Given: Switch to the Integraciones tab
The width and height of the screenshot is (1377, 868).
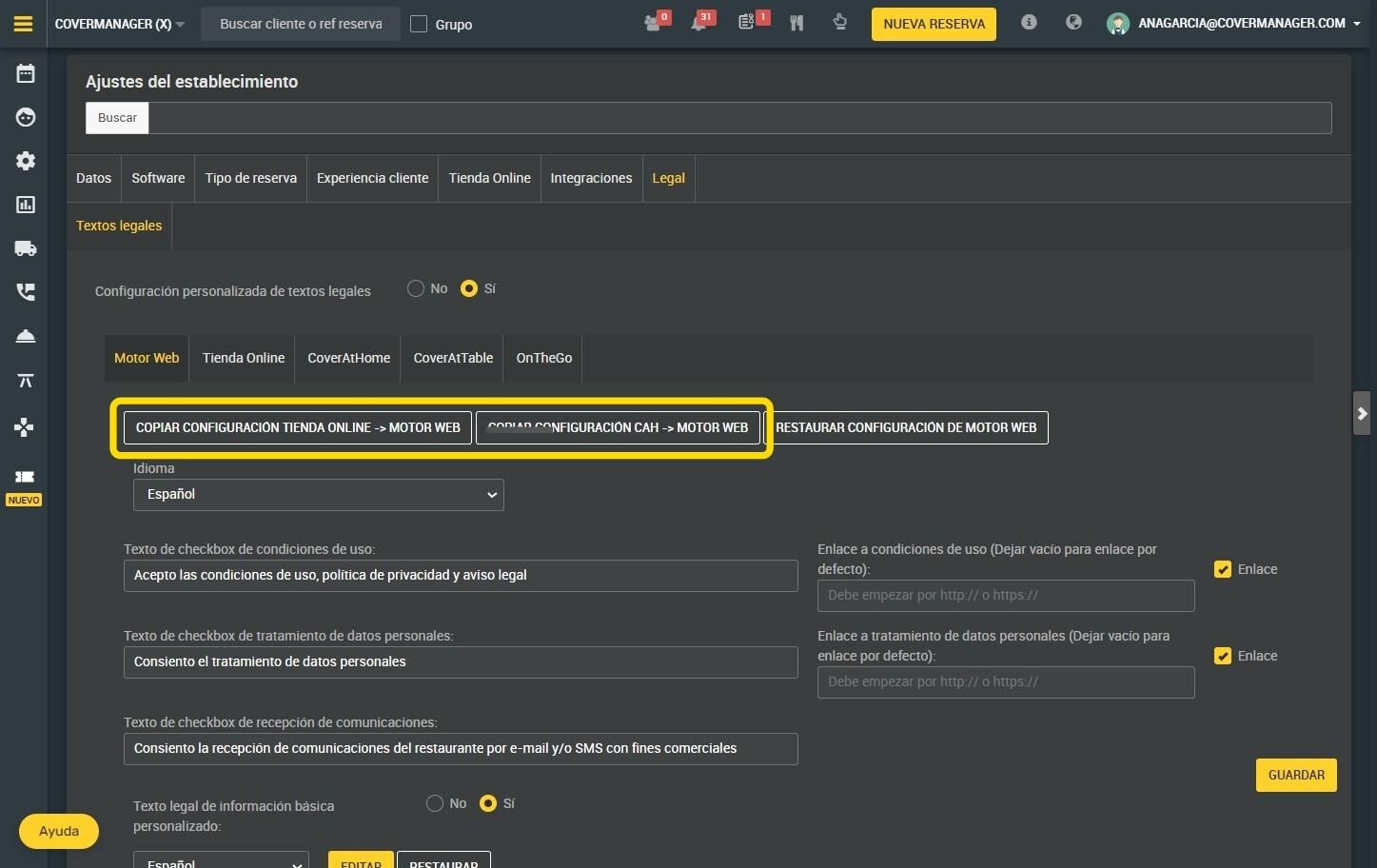Looking at the screenshot, I should tap(591, 178).
